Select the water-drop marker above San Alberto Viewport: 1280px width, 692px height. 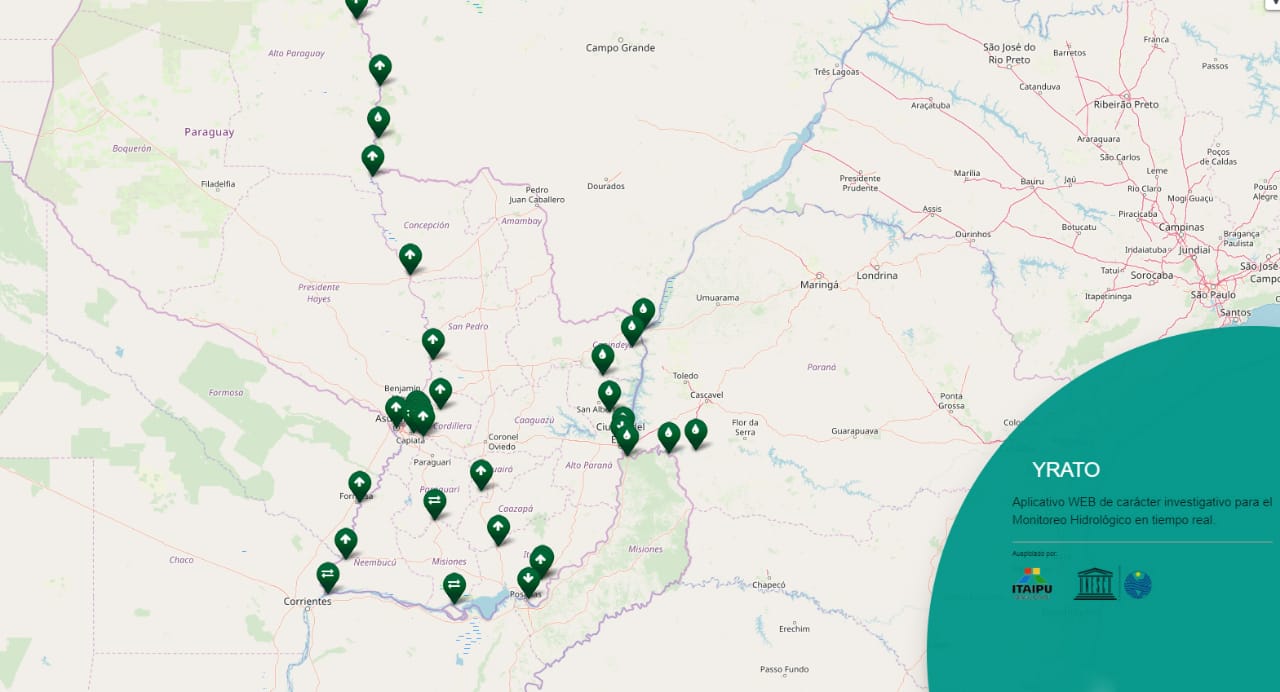(x=610, y=394)
